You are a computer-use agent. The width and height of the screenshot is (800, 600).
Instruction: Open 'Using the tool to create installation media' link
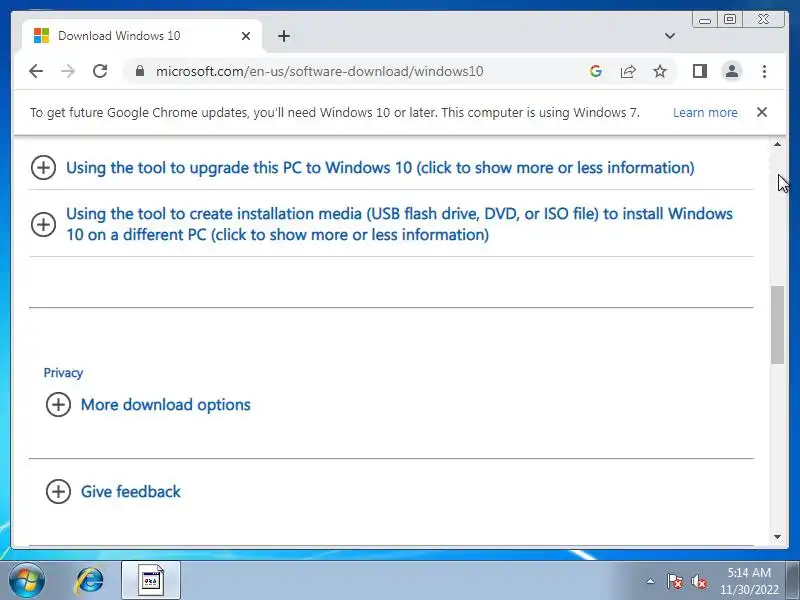tap(399, 224)
